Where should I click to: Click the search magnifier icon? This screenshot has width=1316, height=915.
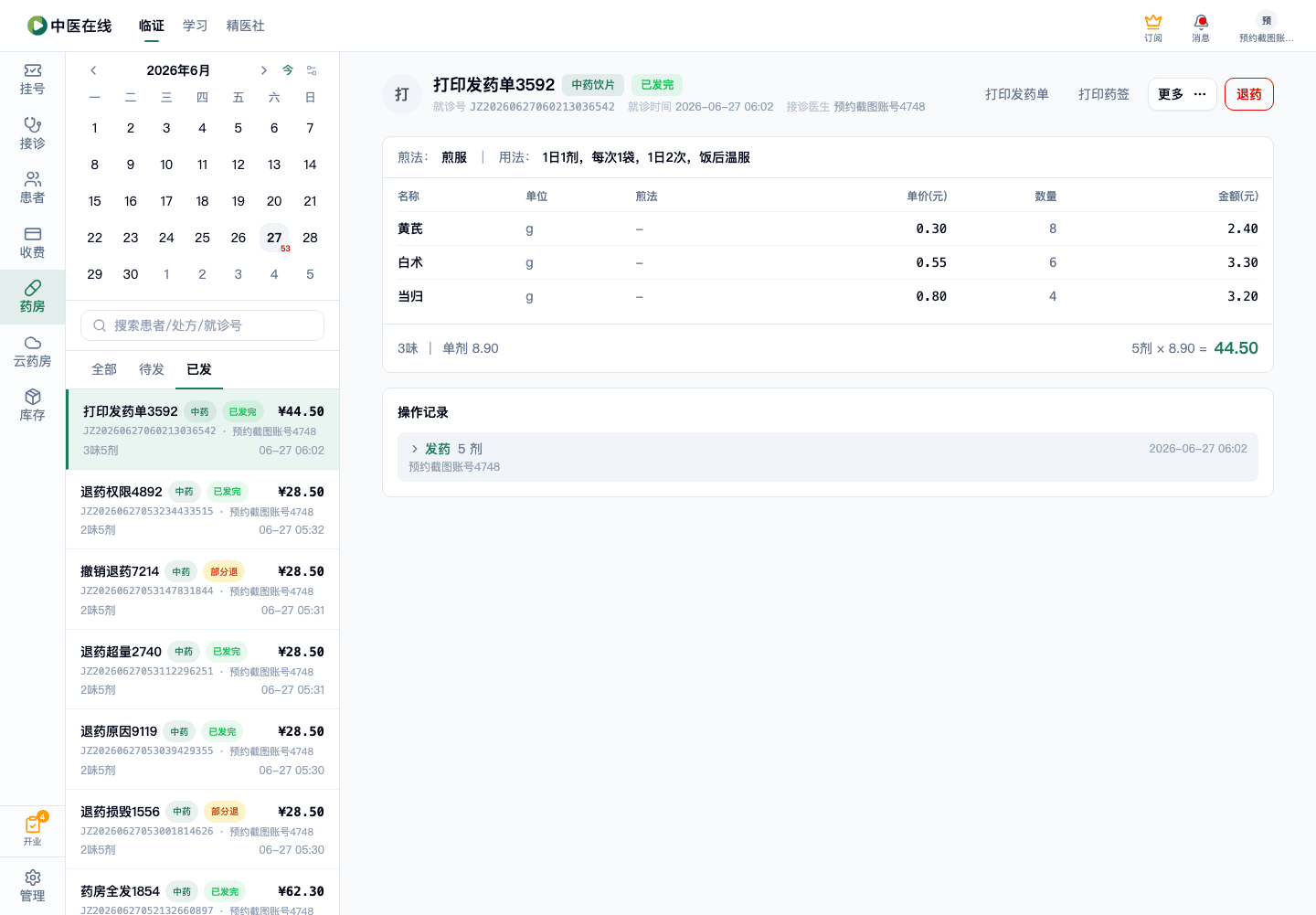(100, 325)
